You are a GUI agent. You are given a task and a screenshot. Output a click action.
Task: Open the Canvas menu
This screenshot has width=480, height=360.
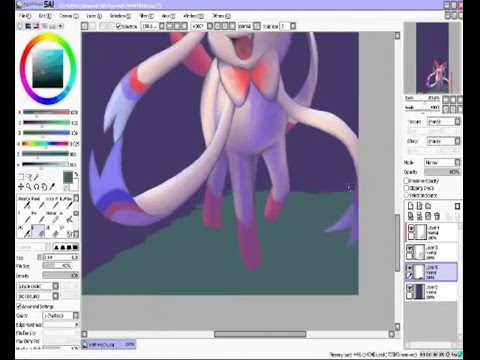tap(69, 16)
